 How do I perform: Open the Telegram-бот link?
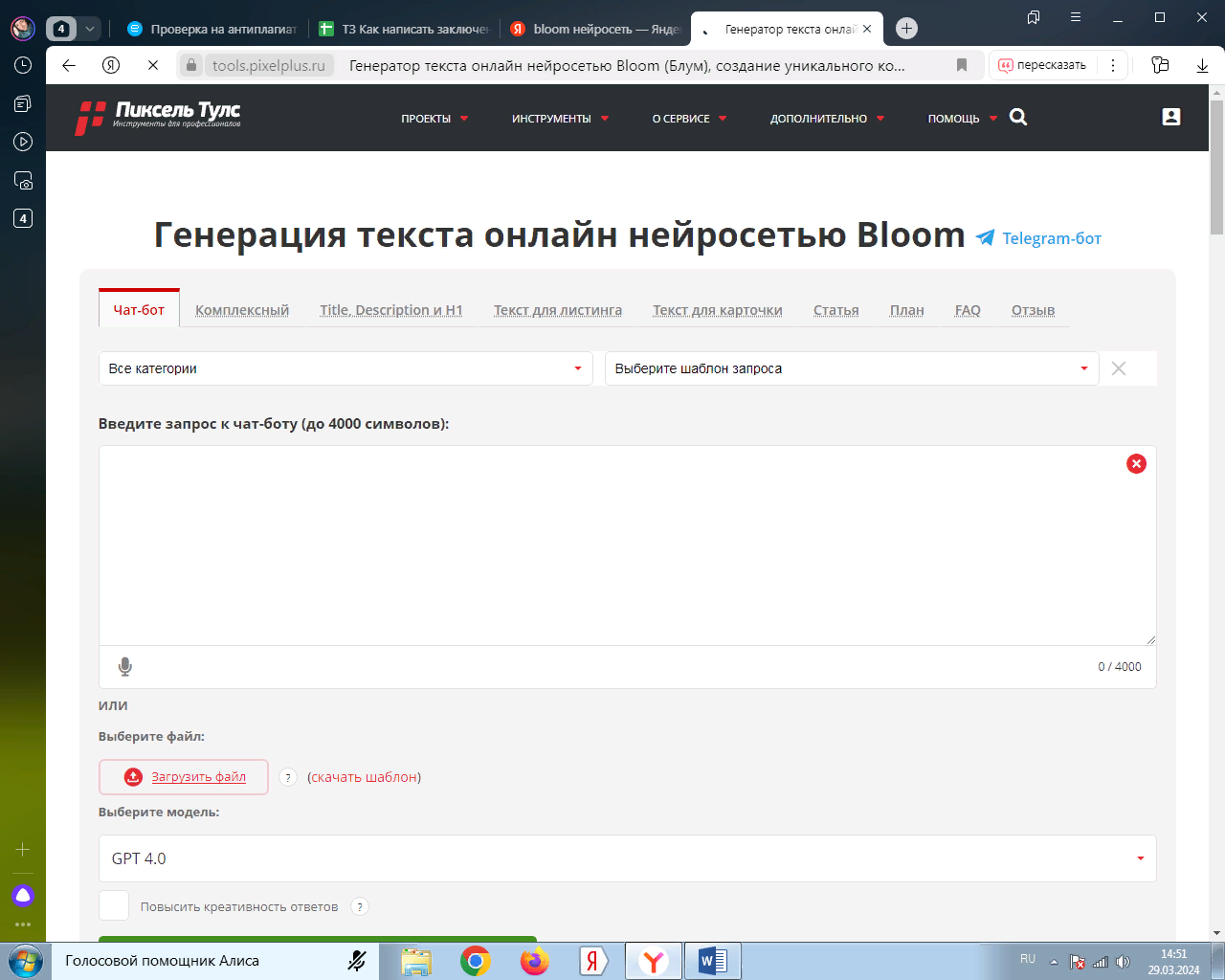[1039, 238]
